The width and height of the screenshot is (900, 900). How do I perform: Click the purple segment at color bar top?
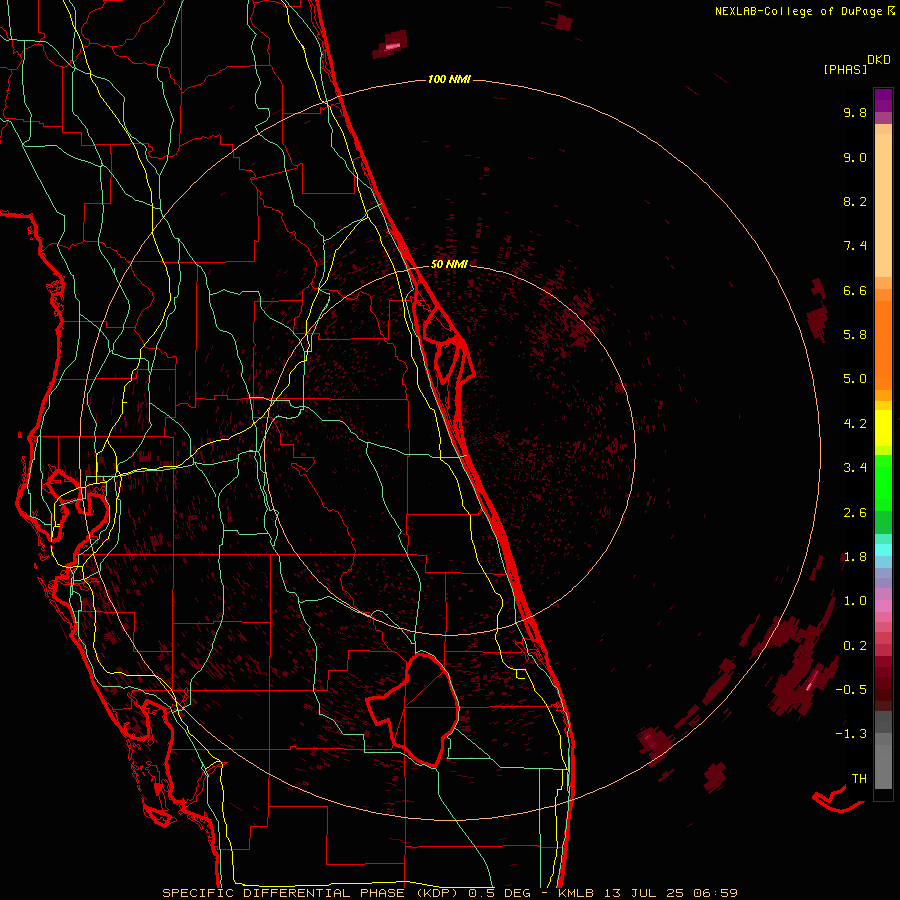click(x=883, y=100)
